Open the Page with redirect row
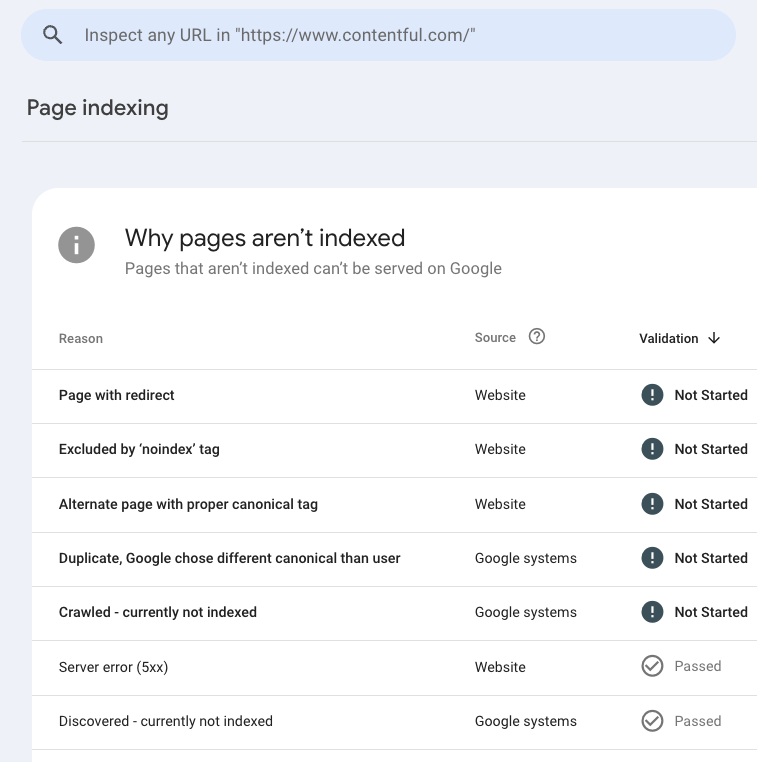Viewport: 757px width, 762px height. pos(117,395)
